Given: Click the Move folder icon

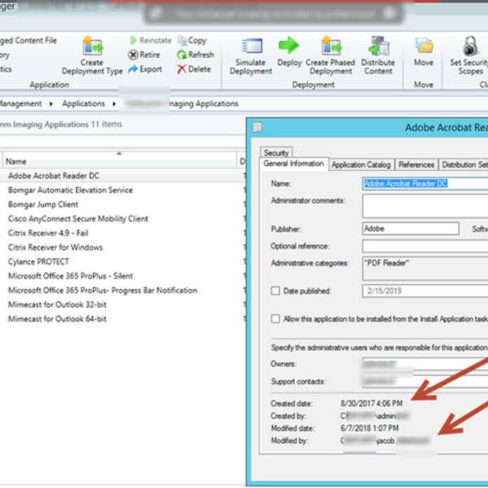Looking at the screenshot, I should pyautogui.click(x=424, y=46).
